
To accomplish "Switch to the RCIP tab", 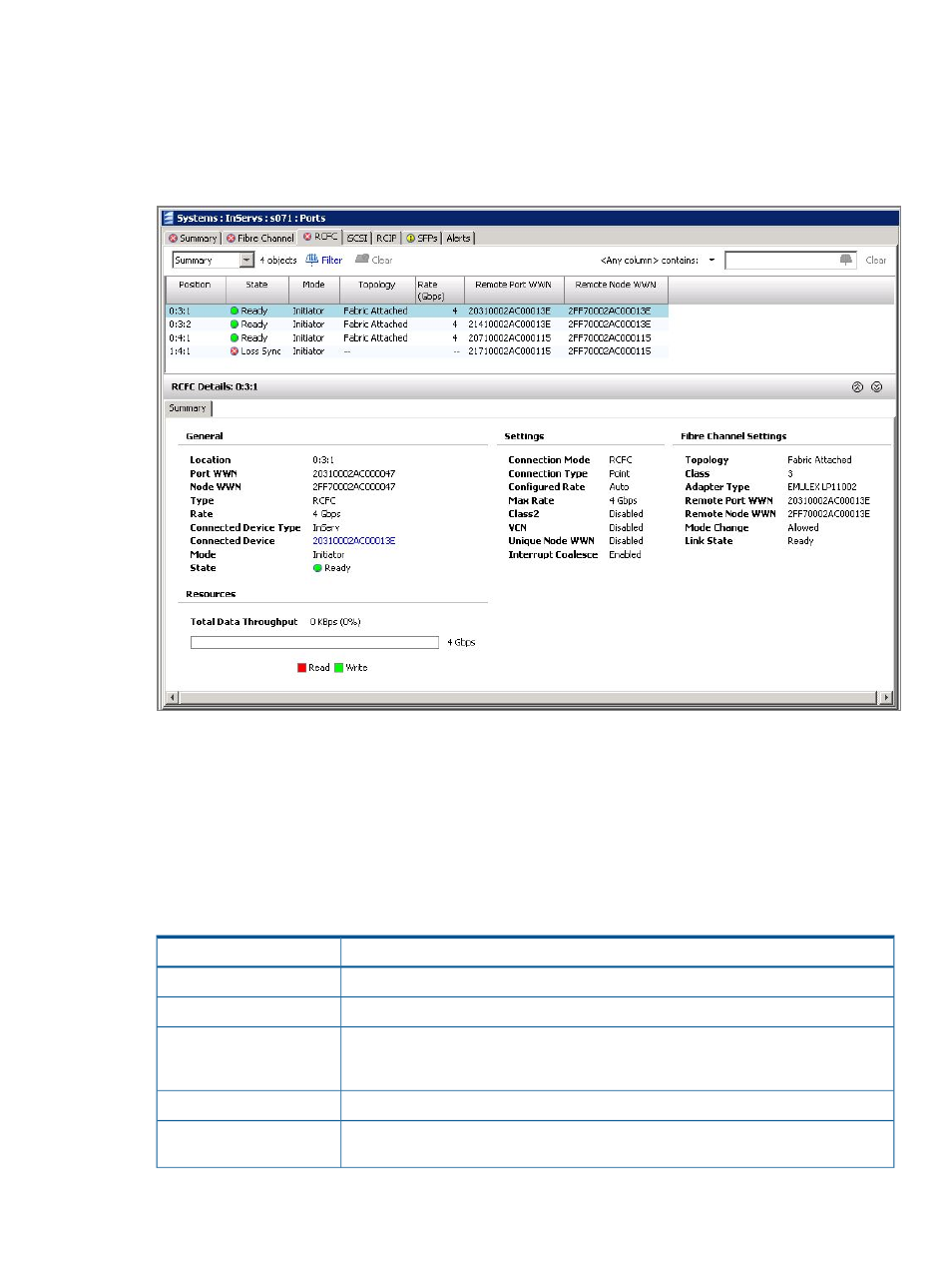I will tap(386, 239).
